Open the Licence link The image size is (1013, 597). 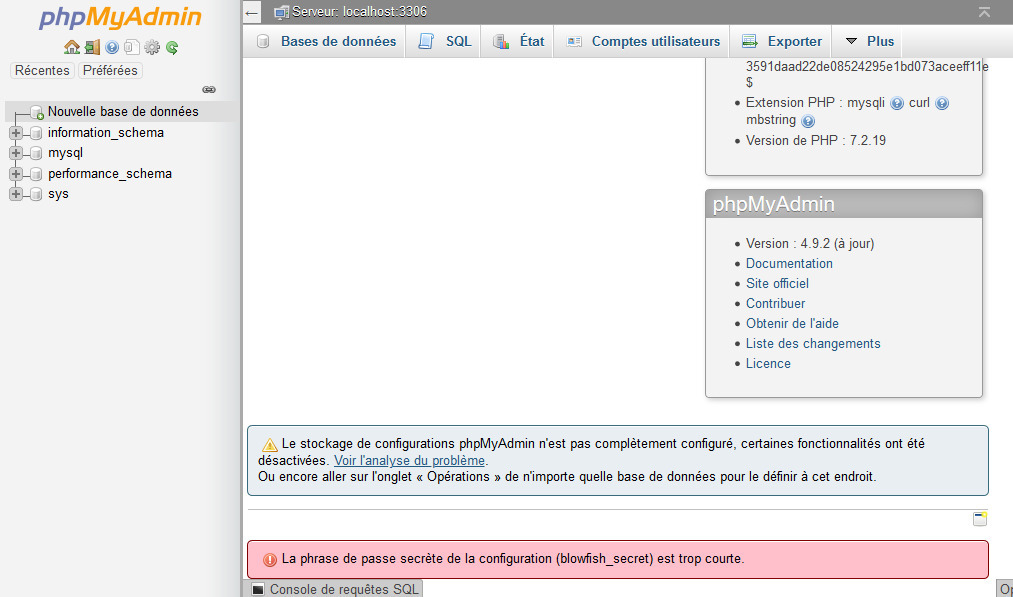[x=768, y=364]
